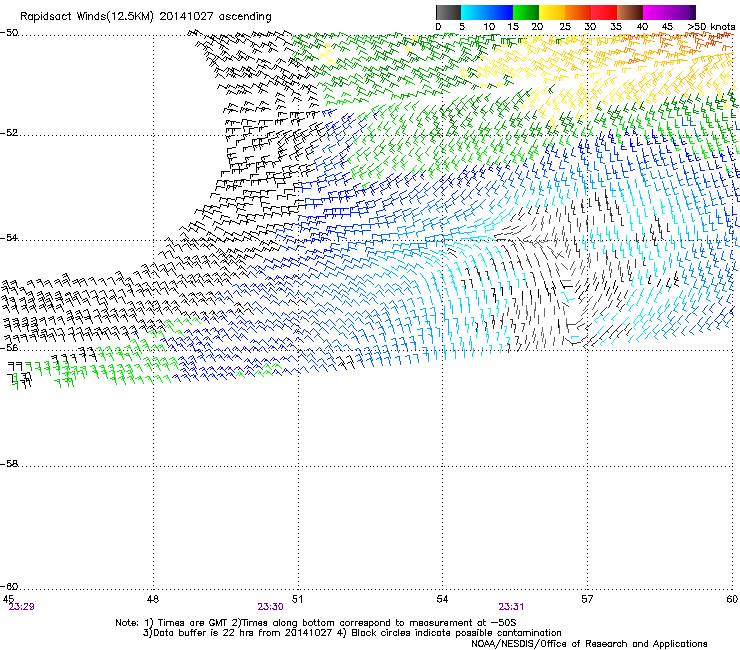The height and width of the screenshot is (650, 740).
Task: Click the legend scale label "35"
Action: pyautogui.click(x=616, y=27)
